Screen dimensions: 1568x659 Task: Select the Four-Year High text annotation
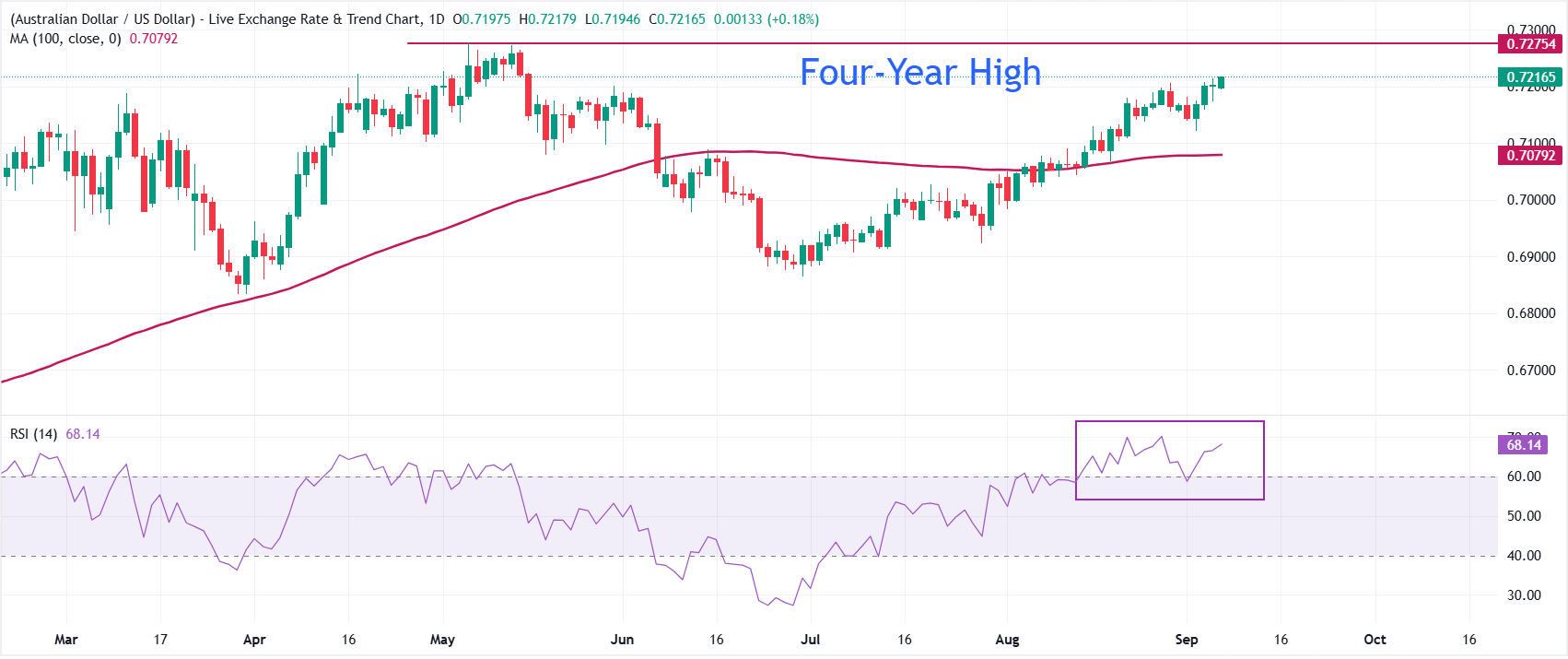click(x=920, y=72)
